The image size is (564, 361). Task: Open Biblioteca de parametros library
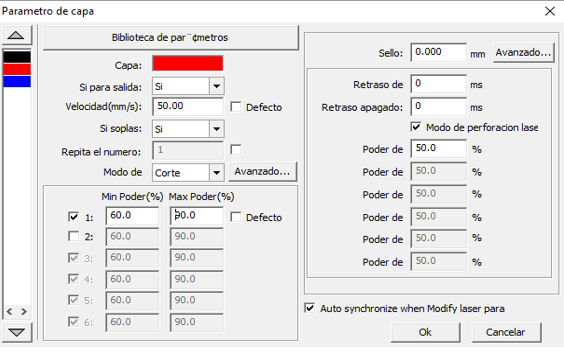coord(170,37)
